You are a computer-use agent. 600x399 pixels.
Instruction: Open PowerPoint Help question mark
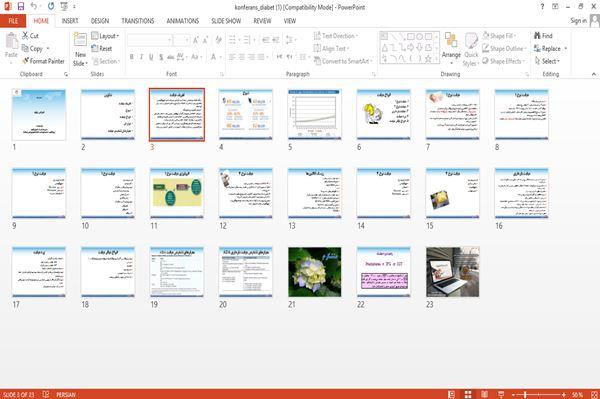coord(542,7)
